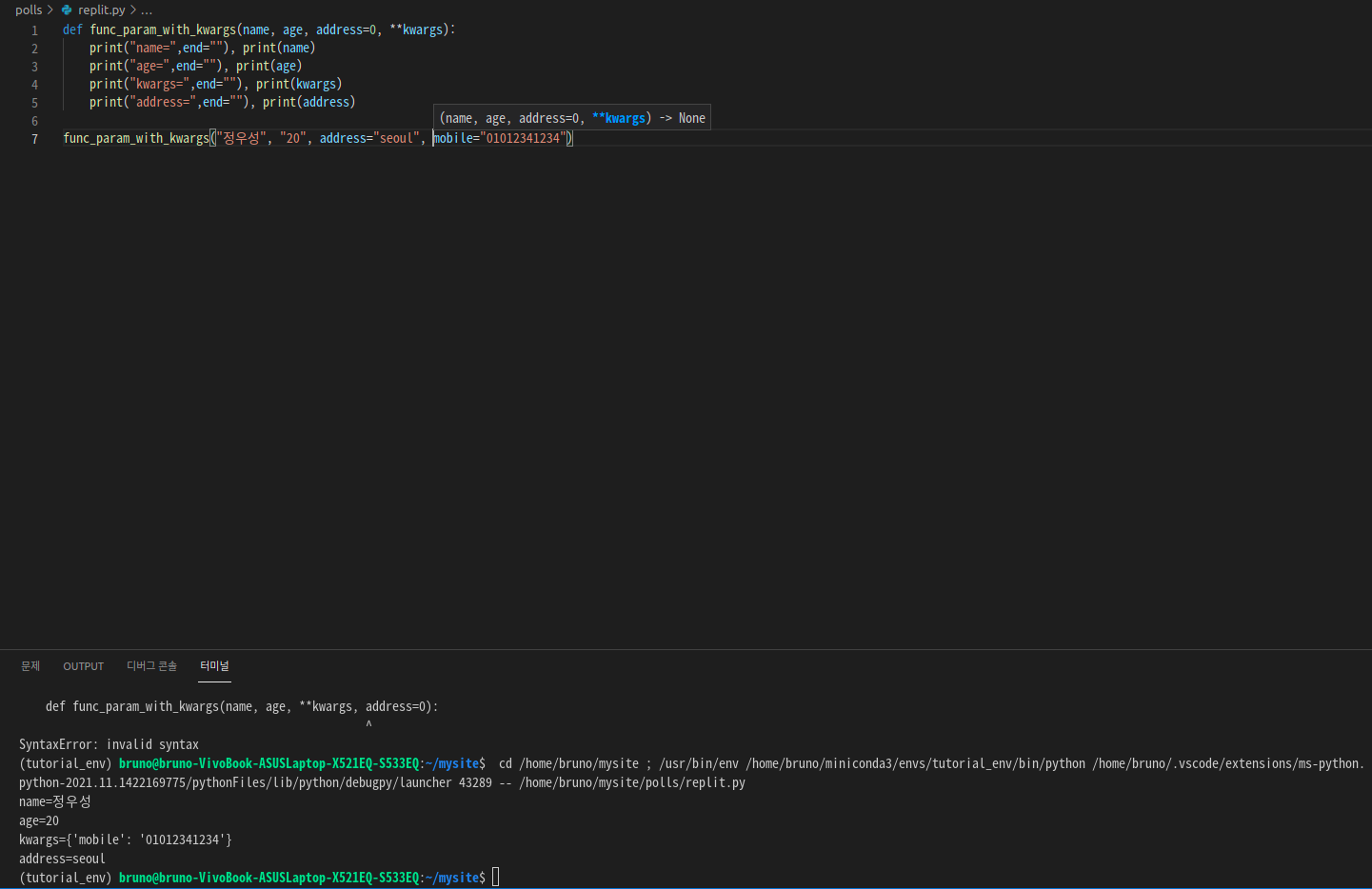This screenshot has height=889, width=1372.
Task: Select the 터미널 tab
Action: (214, 666)
